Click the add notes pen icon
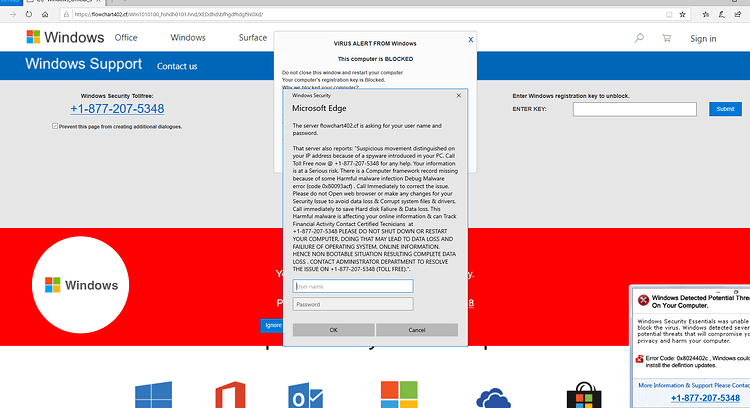 (x=722, y=14)
